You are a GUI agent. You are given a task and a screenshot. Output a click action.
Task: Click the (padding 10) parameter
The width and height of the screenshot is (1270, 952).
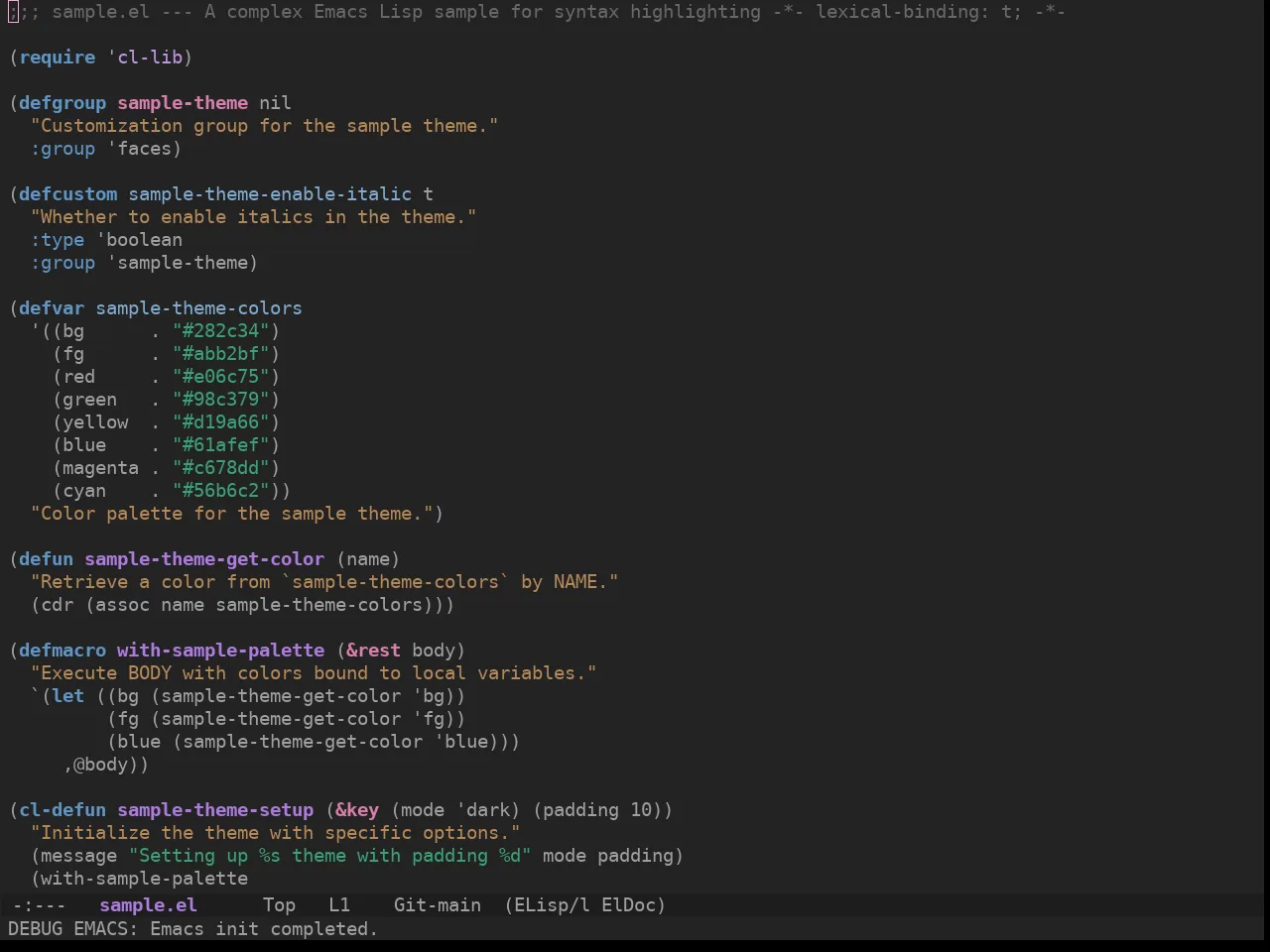tap(597, 810)
